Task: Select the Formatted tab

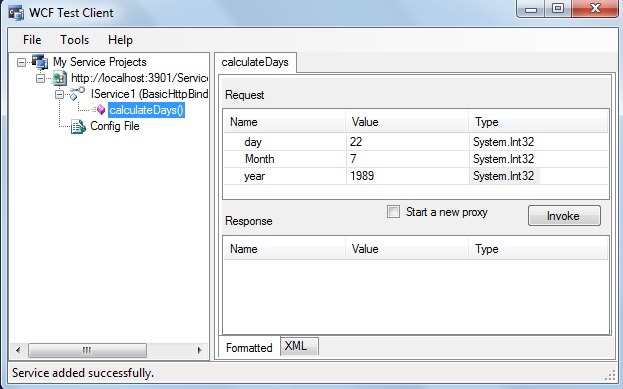Action: tap(249, 348)
